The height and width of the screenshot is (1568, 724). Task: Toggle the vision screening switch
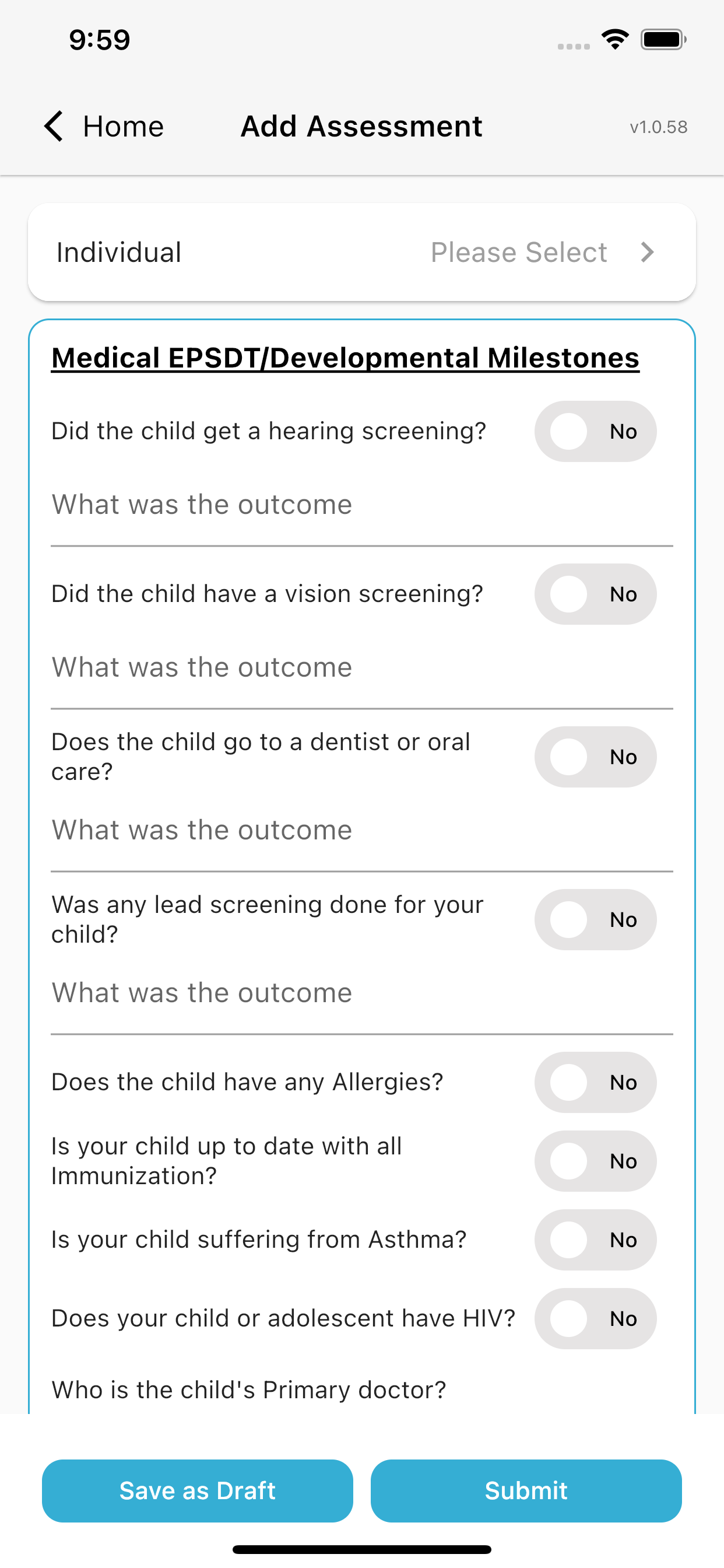coord(595,594)
